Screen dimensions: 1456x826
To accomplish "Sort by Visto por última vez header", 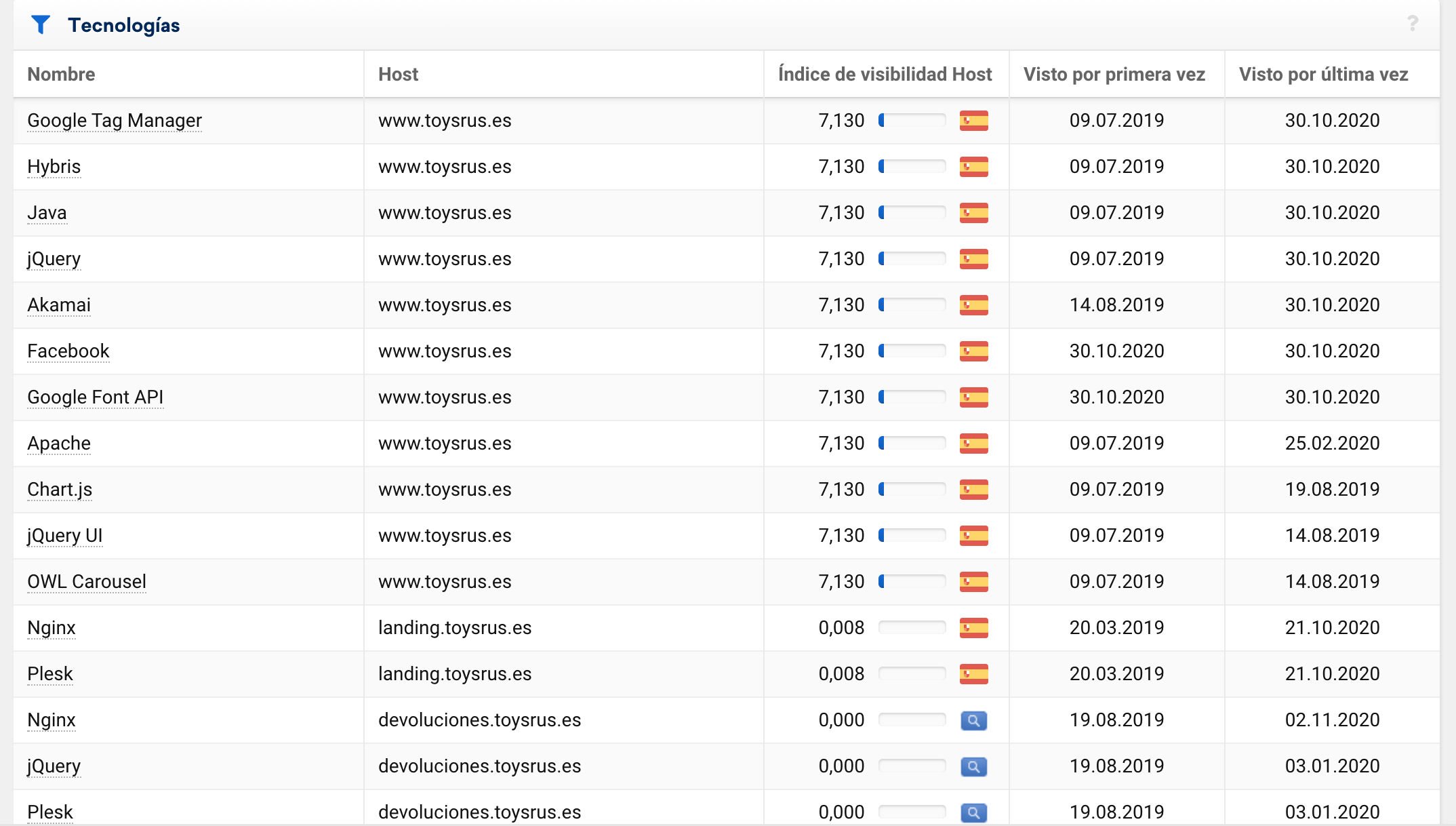I will (1323, 74).
